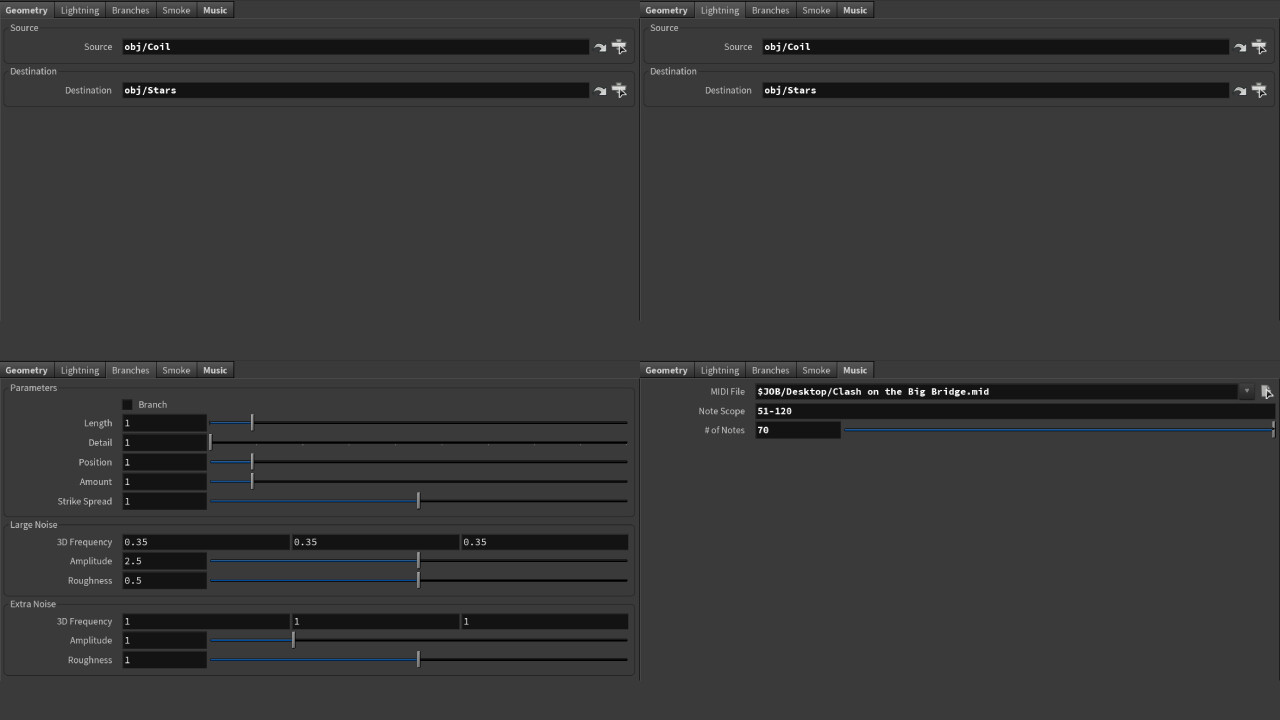Click the Large Noise Roughness slider handle
Image resolution: width=1280 pixels, height=720 pixels.
[418, 581]
